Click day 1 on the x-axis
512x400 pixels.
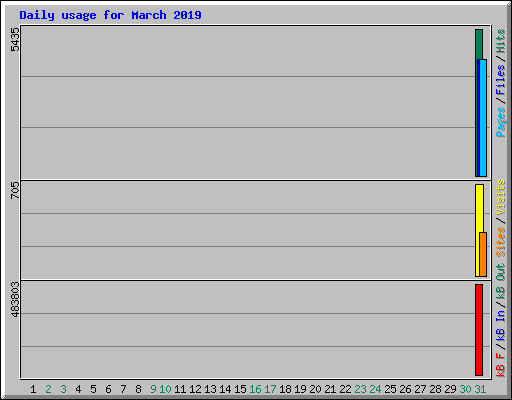(x=33, y=389)
